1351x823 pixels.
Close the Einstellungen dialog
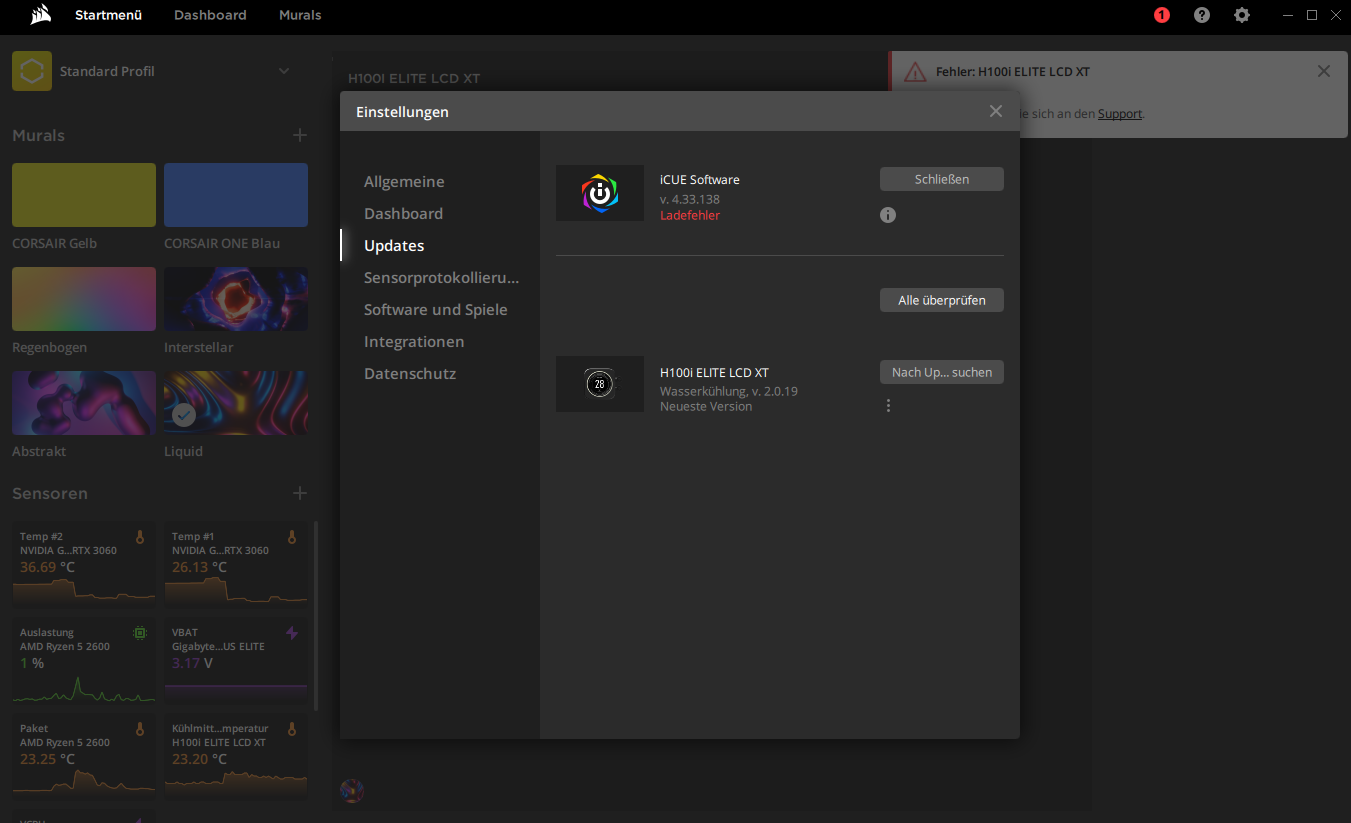995,111
